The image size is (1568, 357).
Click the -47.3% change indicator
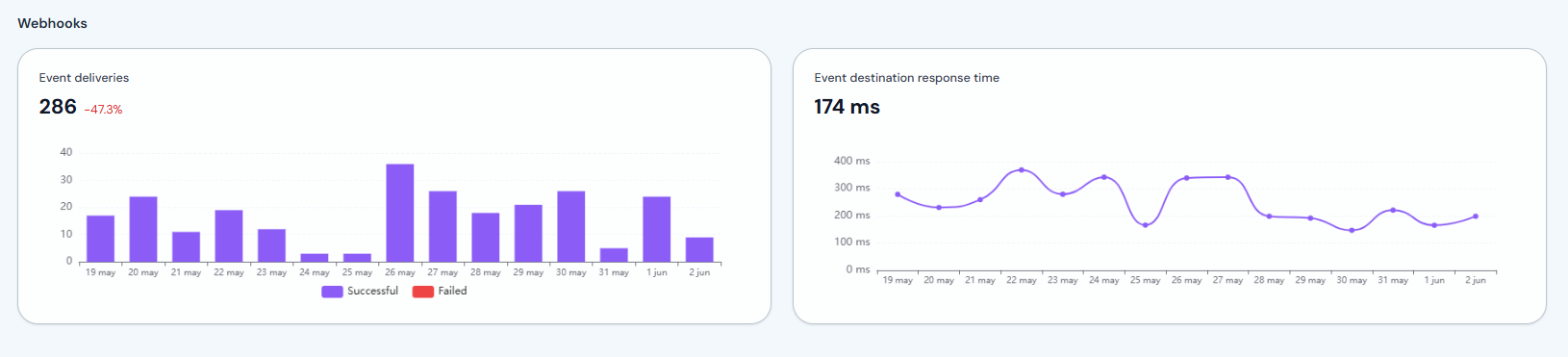103,110
